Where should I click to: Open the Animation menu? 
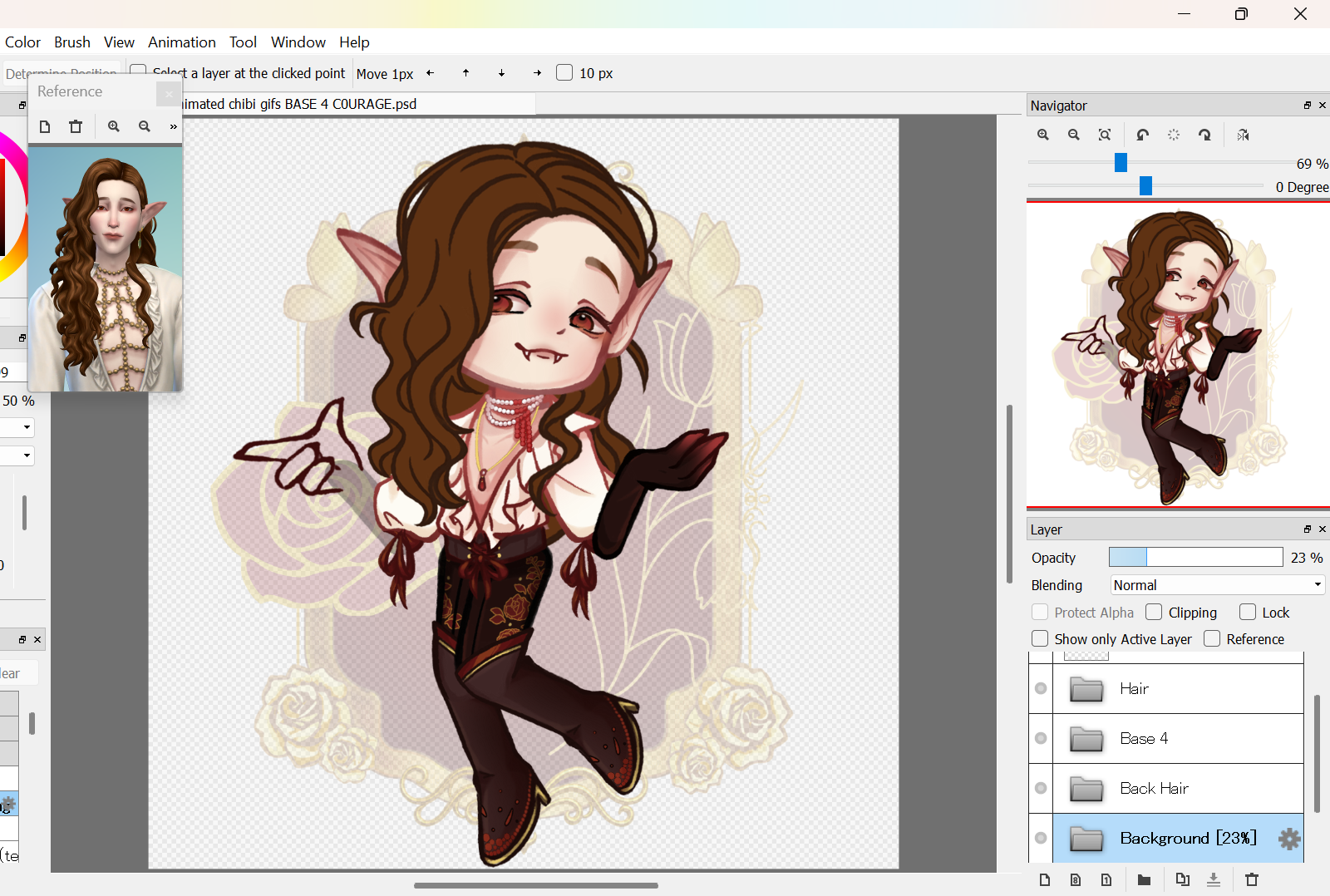click(x=181, y=42)
